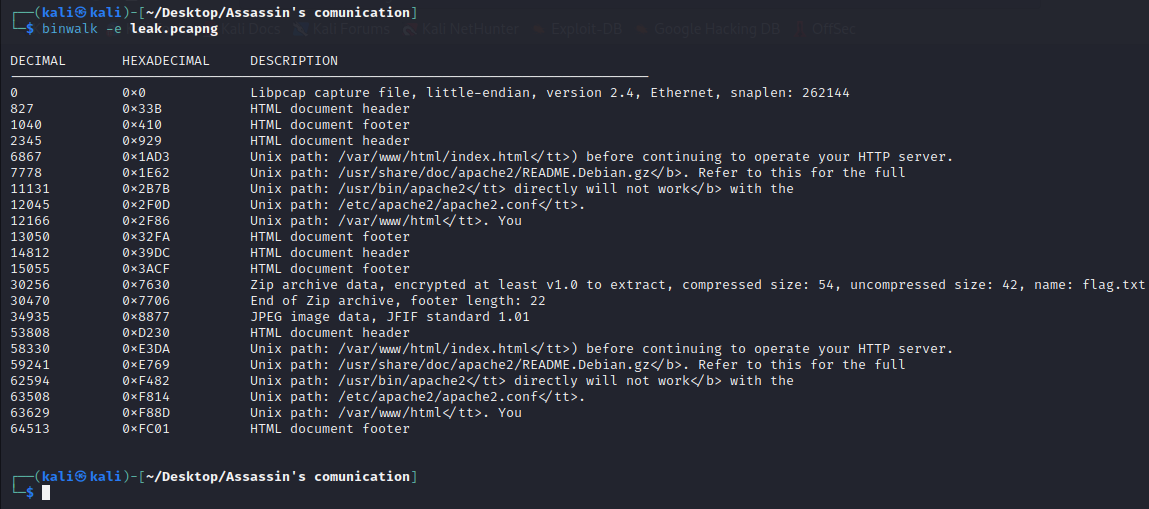1149x509 pixels.
Task: Click the terminal cursor at the empty prompt
Action: tap(46, 493)
